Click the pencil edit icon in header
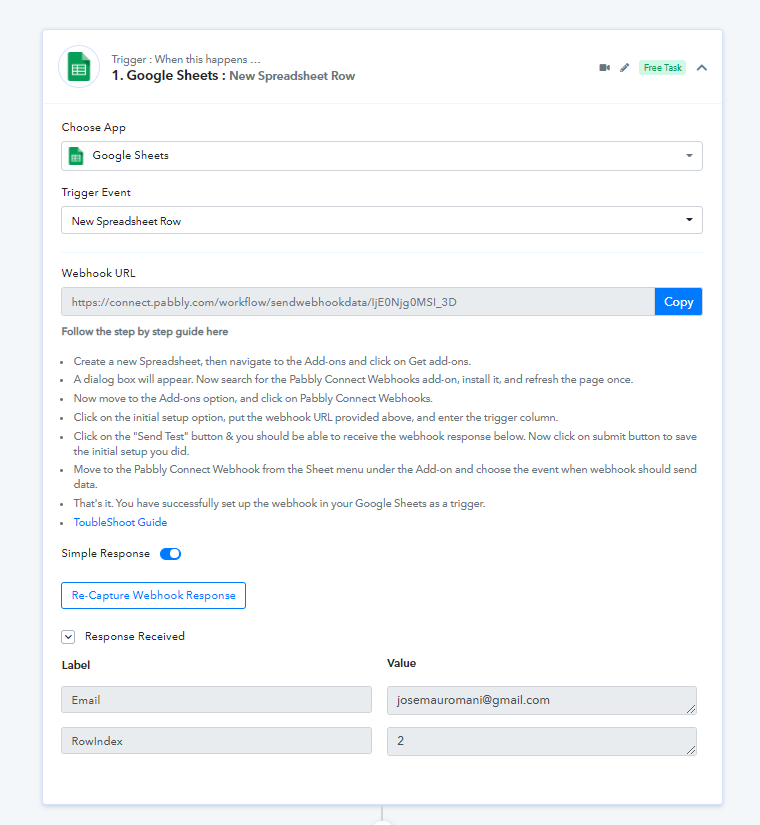 click(x=624, y=67)
